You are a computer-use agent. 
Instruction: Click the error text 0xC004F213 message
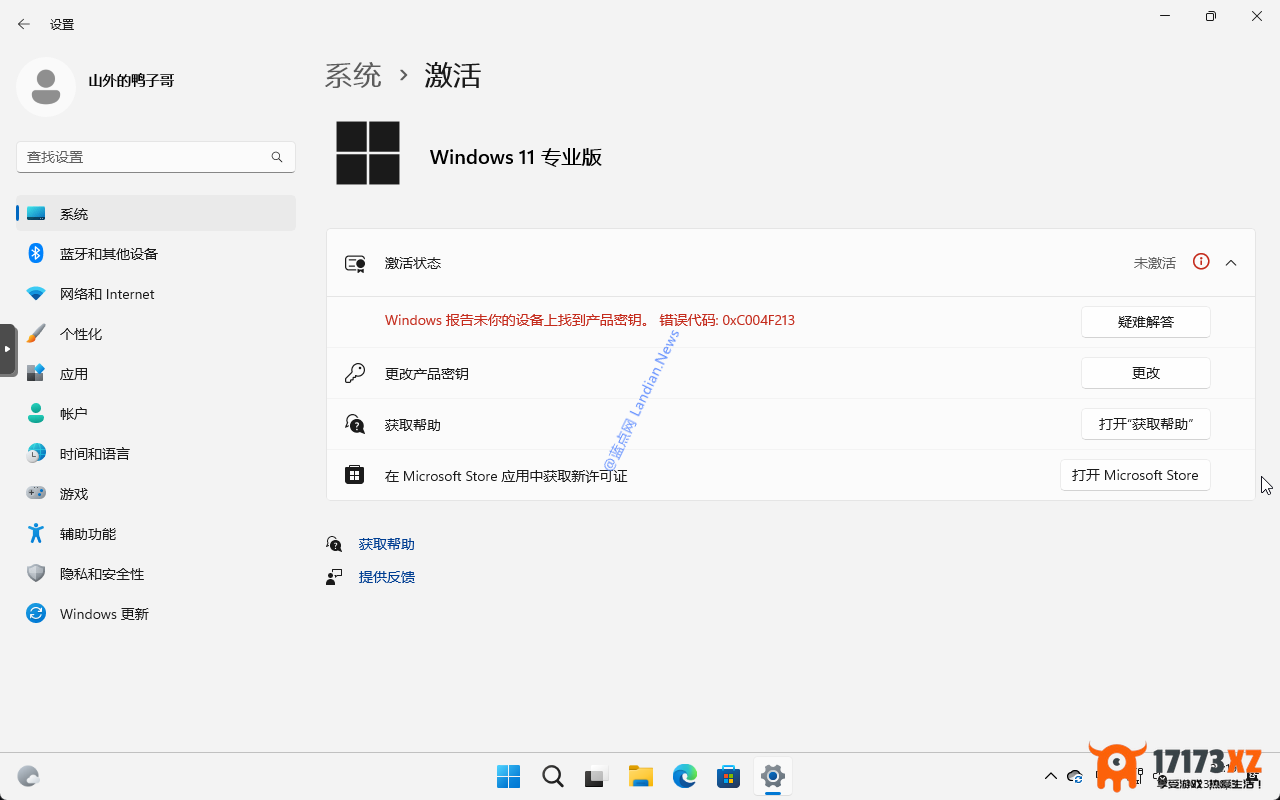coord(590,320)
